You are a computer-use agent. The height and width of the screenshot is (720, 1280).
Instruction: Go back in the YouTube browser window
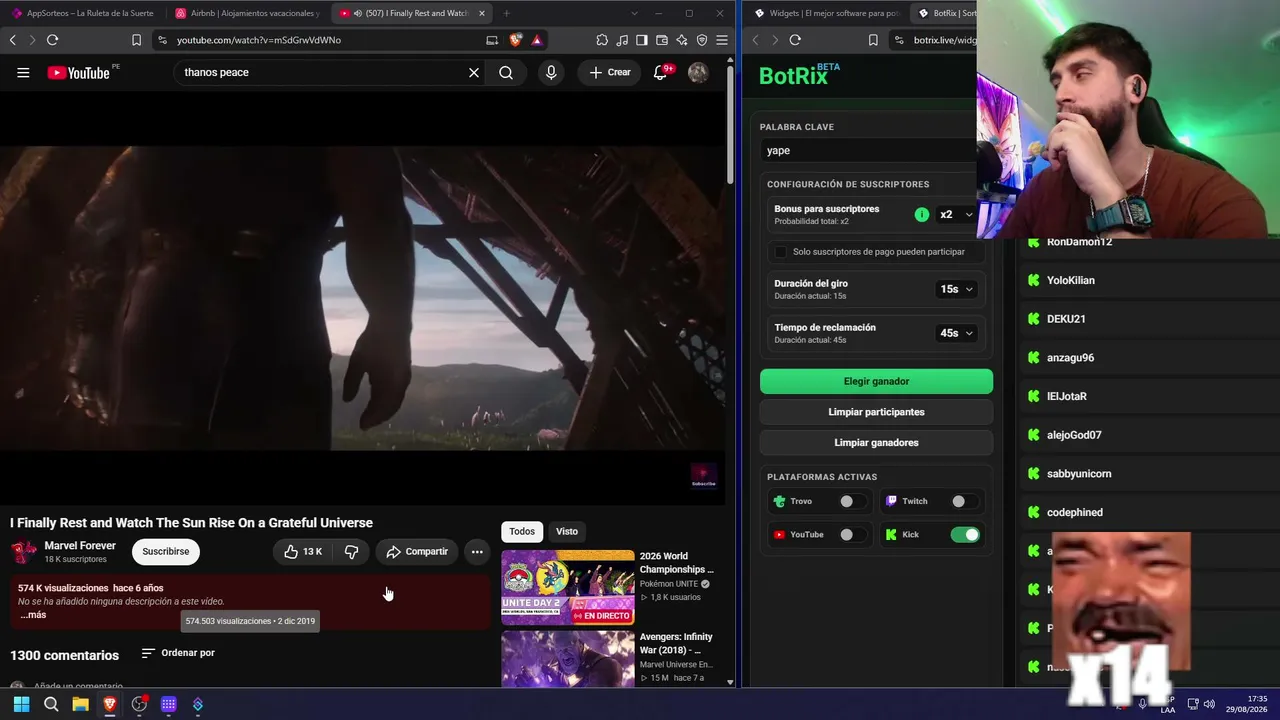(x=13, y=40)
